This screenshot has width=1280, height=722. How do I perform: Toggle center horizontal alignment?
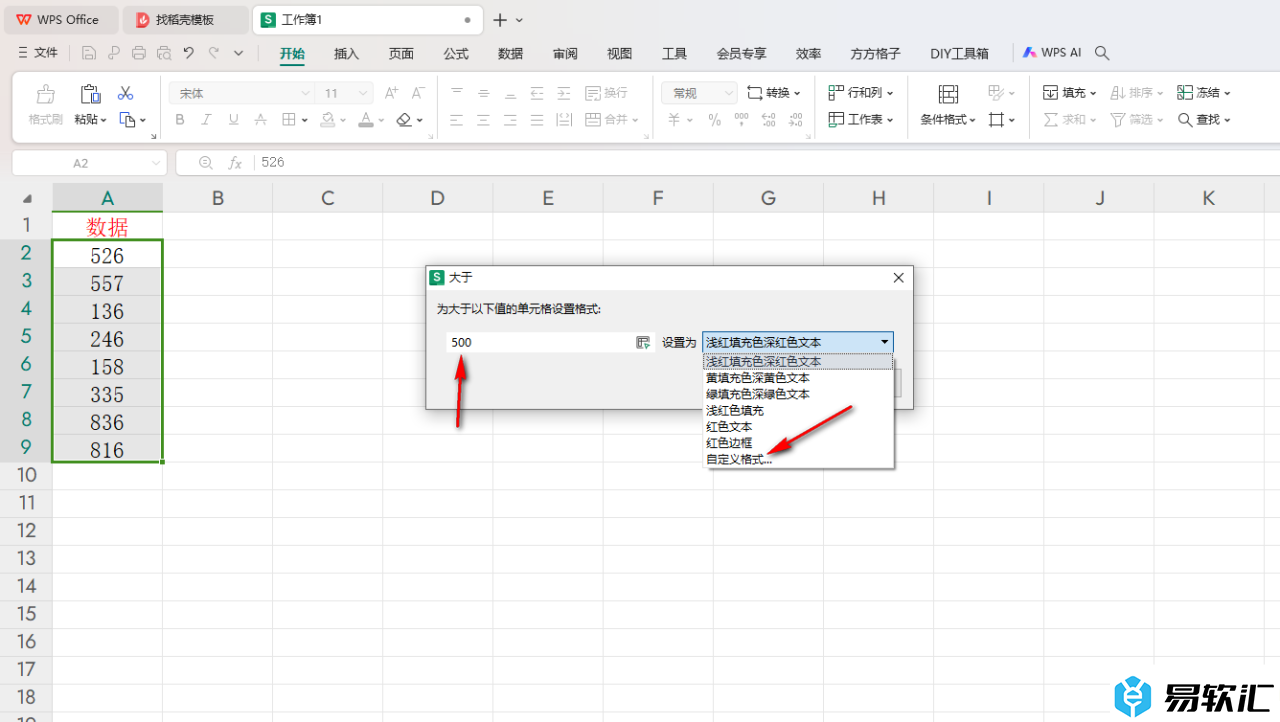(x=483, y=120)
